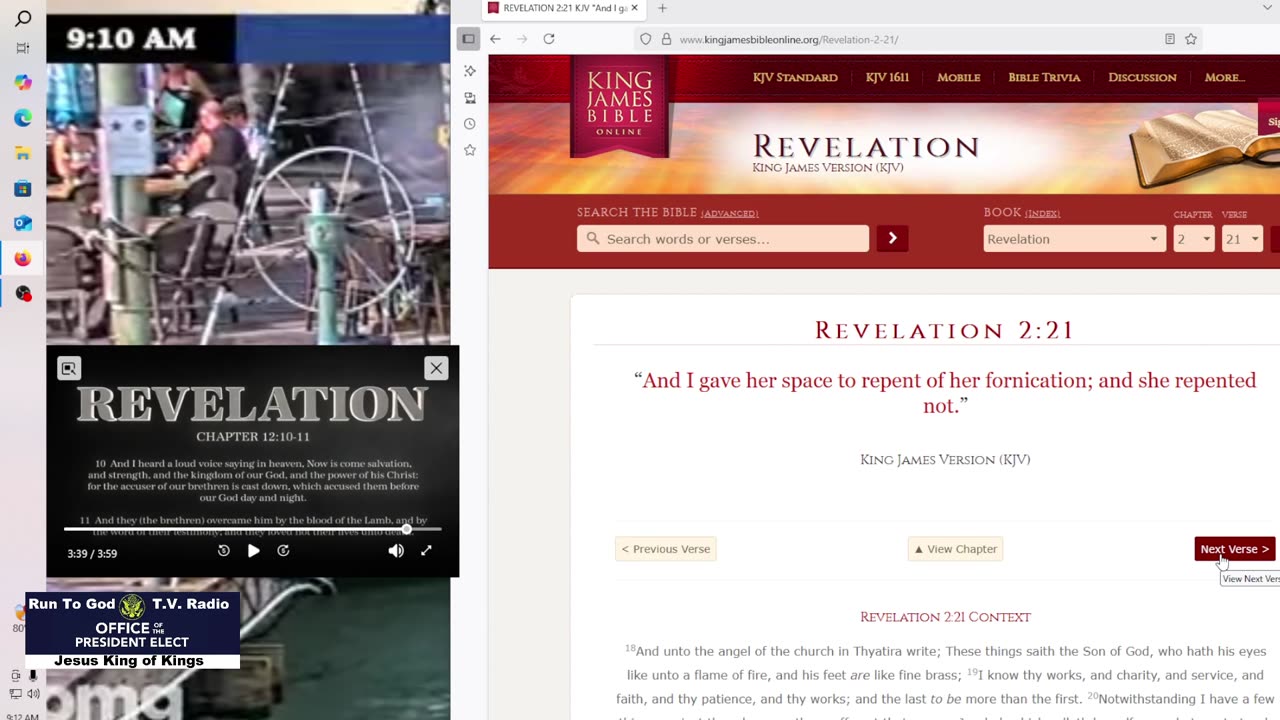Open Microsoft Edge from the taskbar

pos(23,118)
